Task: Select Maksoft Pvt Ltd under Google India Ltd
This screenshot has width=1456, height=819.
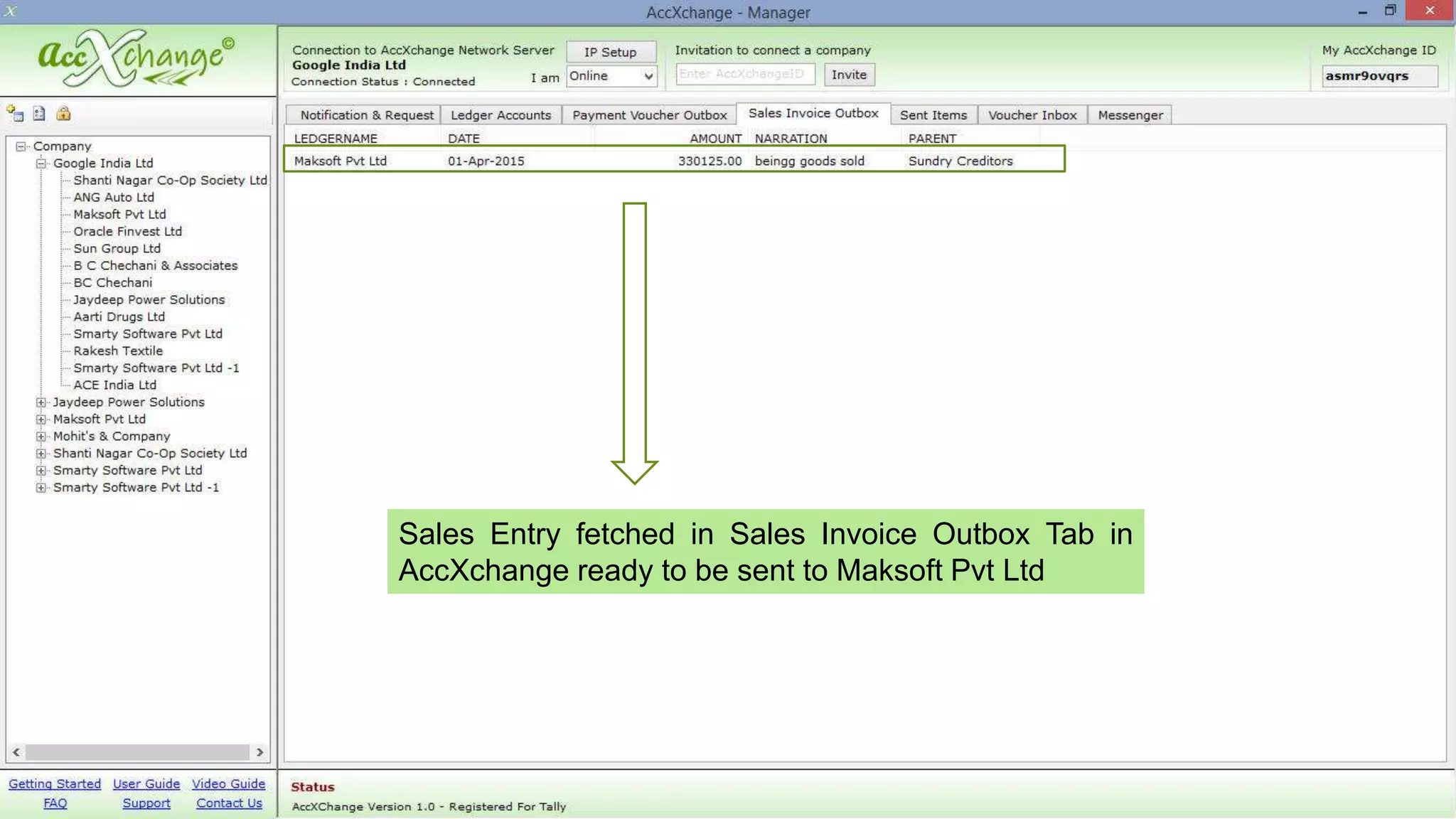Action: tap(119, 215)
